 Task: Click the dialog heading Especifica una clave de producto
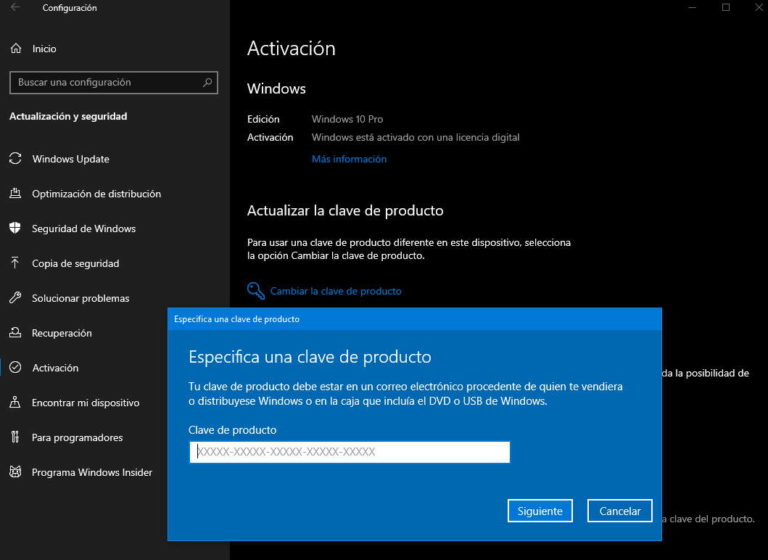pyautogui.click(x=310, y=357)
